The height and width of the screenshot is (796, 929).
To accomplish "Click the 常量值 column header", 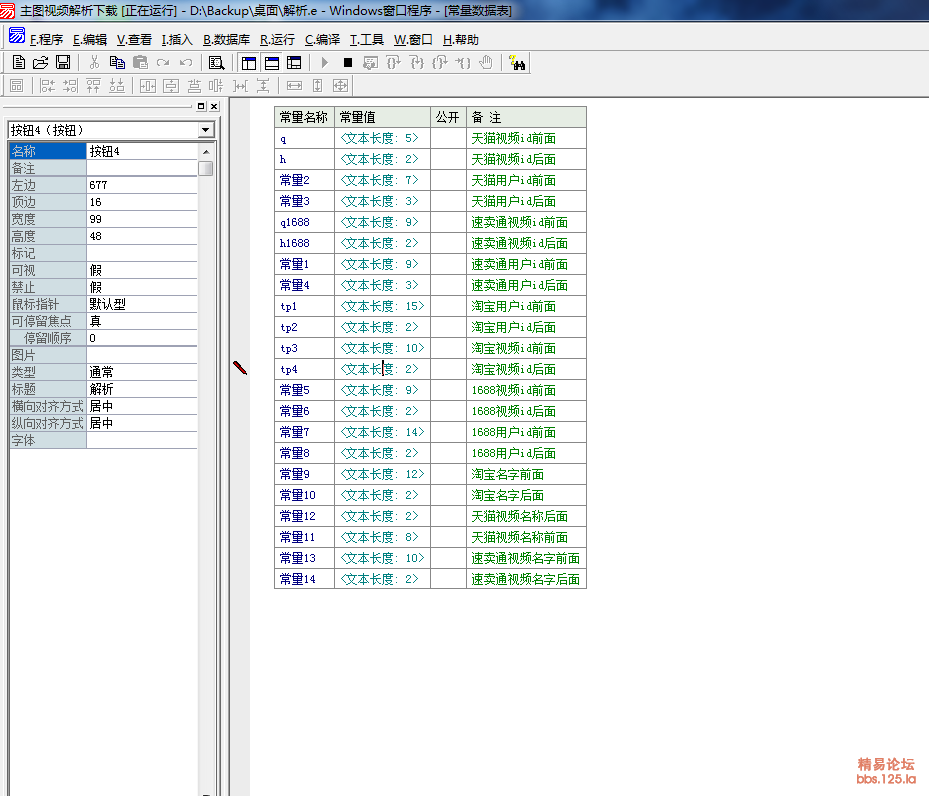I will [382, 117].
